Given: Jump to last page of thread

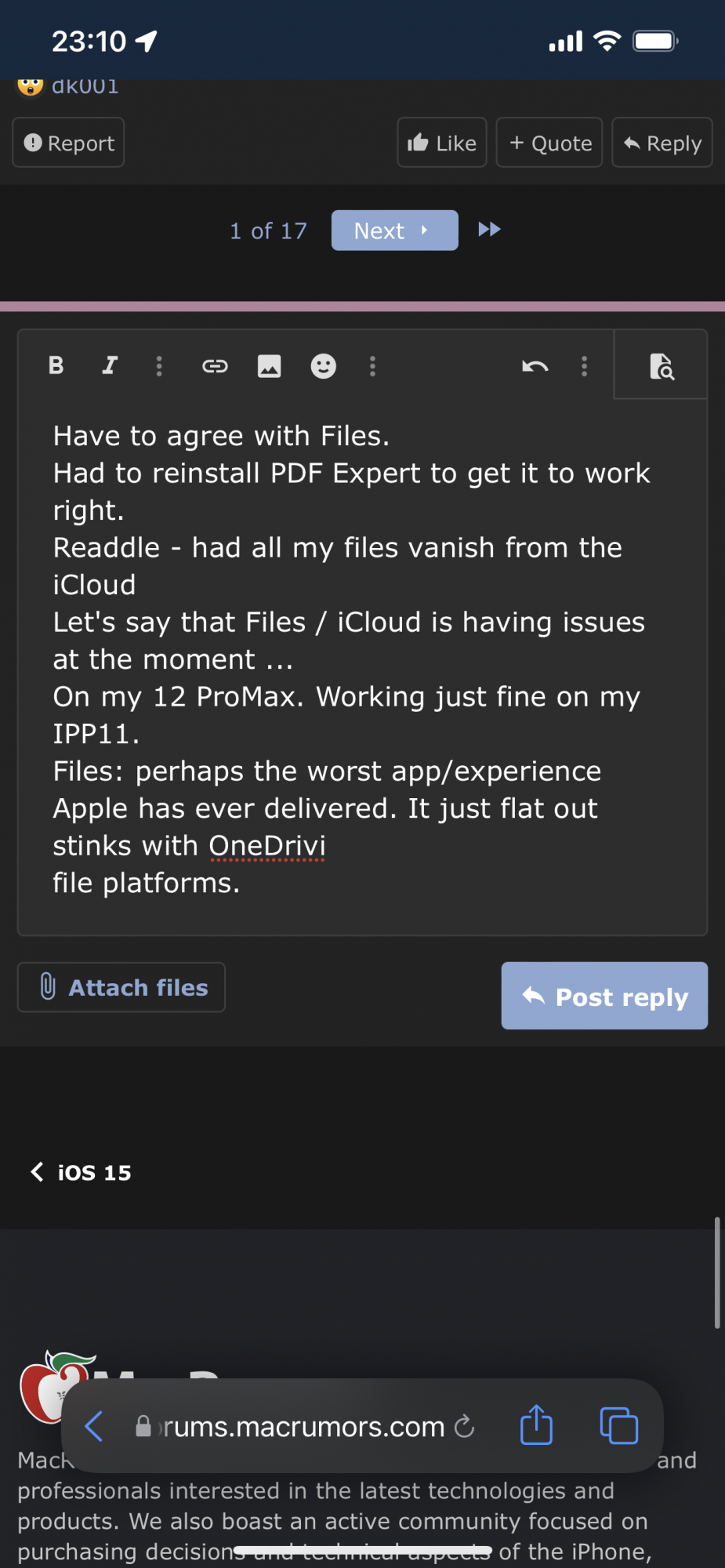Looking at the screenshot, I should (x=490, y=230).
